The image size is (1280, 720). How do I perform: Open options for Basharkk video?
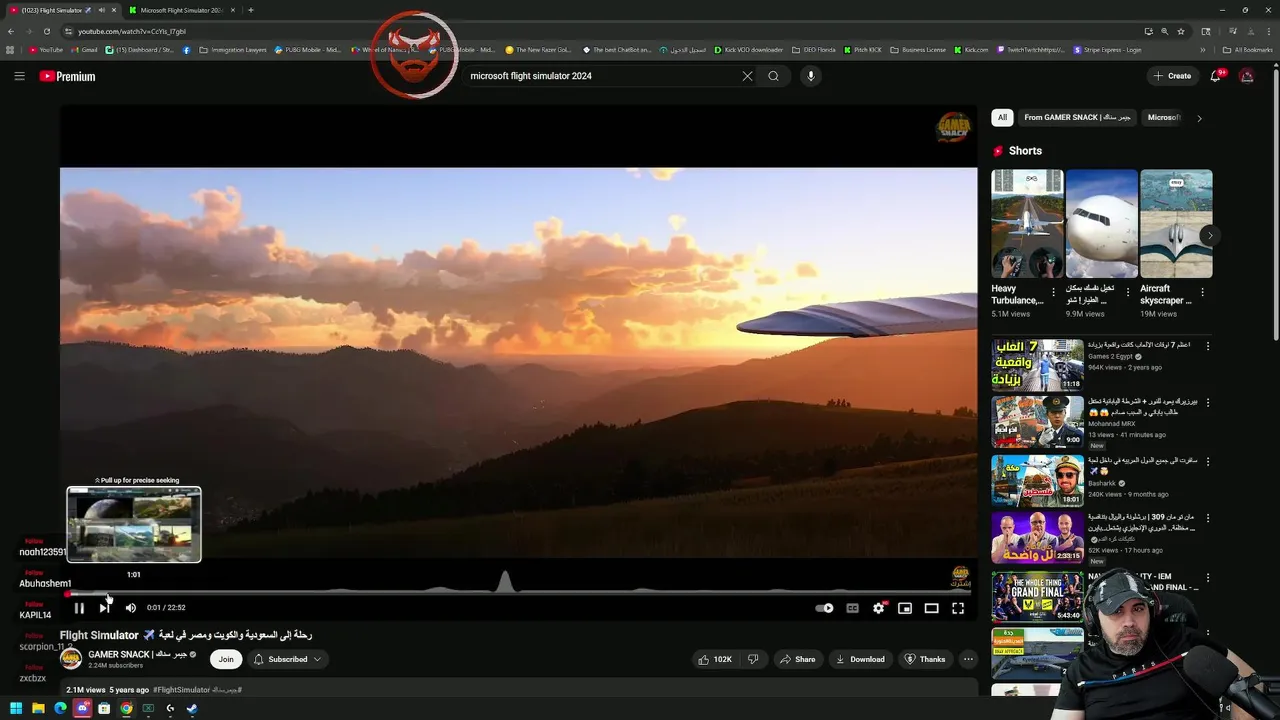click(1207, 462)
